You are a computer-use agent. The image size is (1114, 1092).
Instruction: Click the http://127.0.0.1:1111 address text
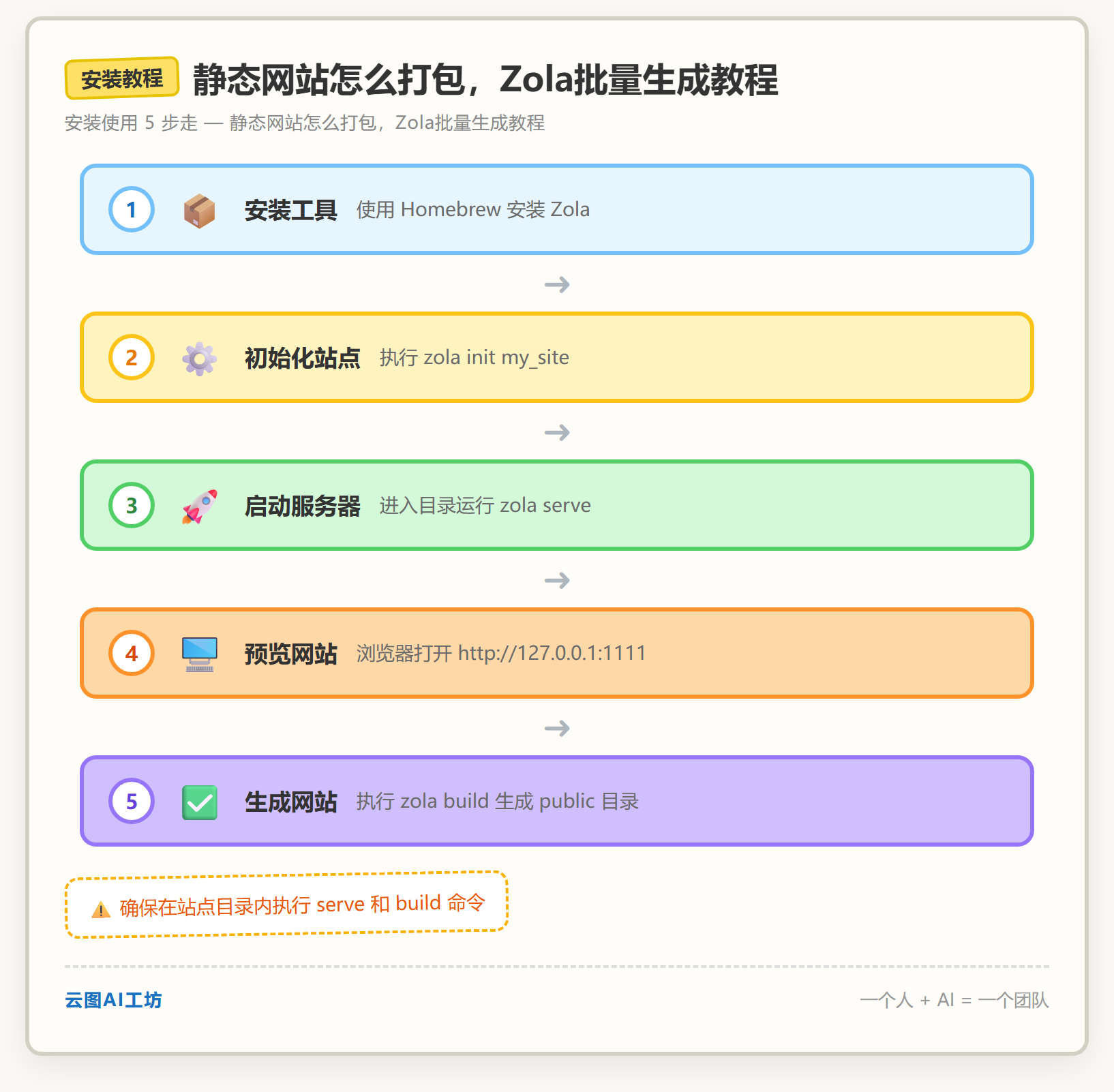click(x=552, y=653)
